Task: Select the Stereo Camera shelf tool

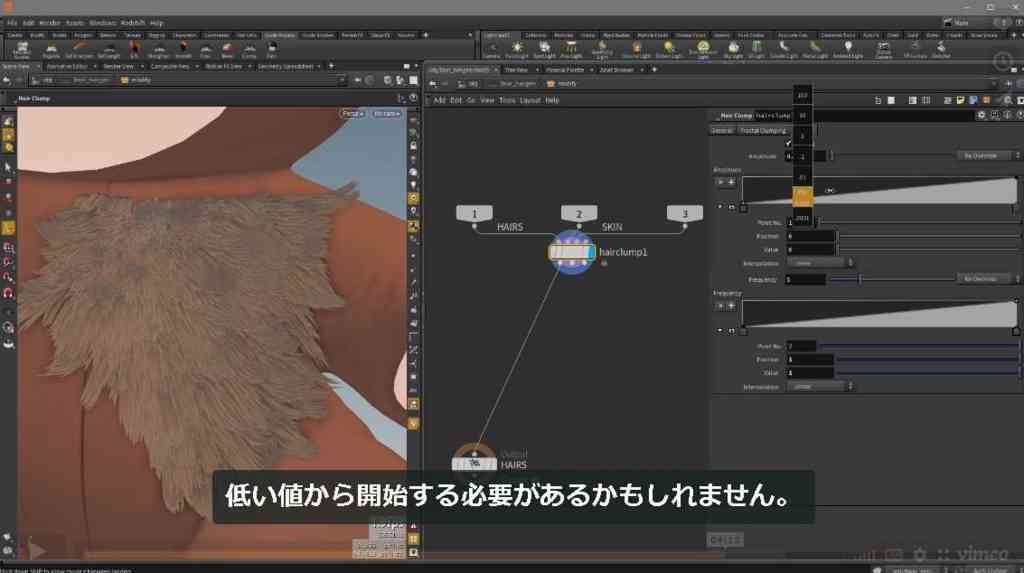Action: coord(883,50)
